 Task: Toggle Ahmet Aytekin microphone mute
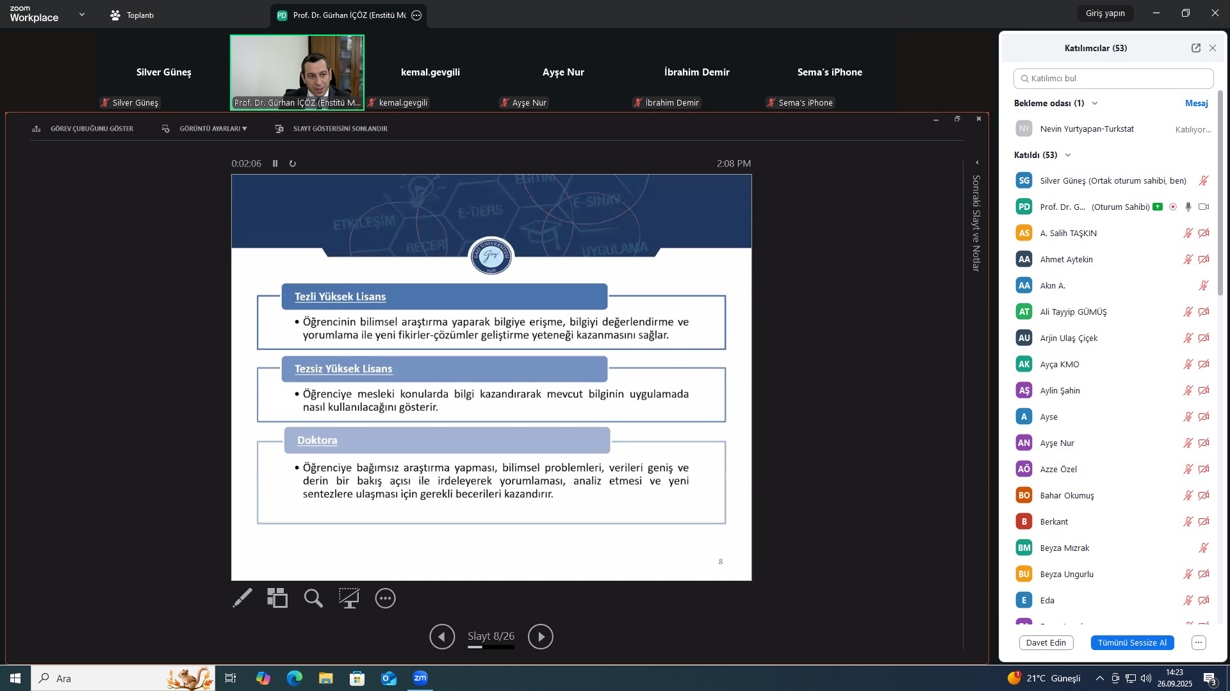(1188, 259)
